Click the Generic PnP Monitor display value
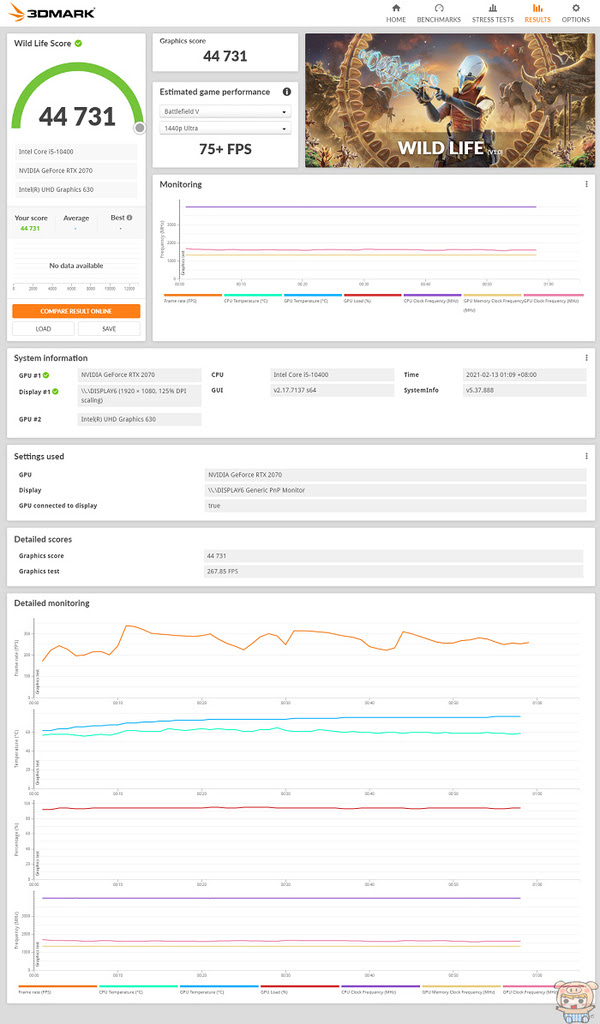The height and width of the screenshot is (1024, 600). [396, 490]
